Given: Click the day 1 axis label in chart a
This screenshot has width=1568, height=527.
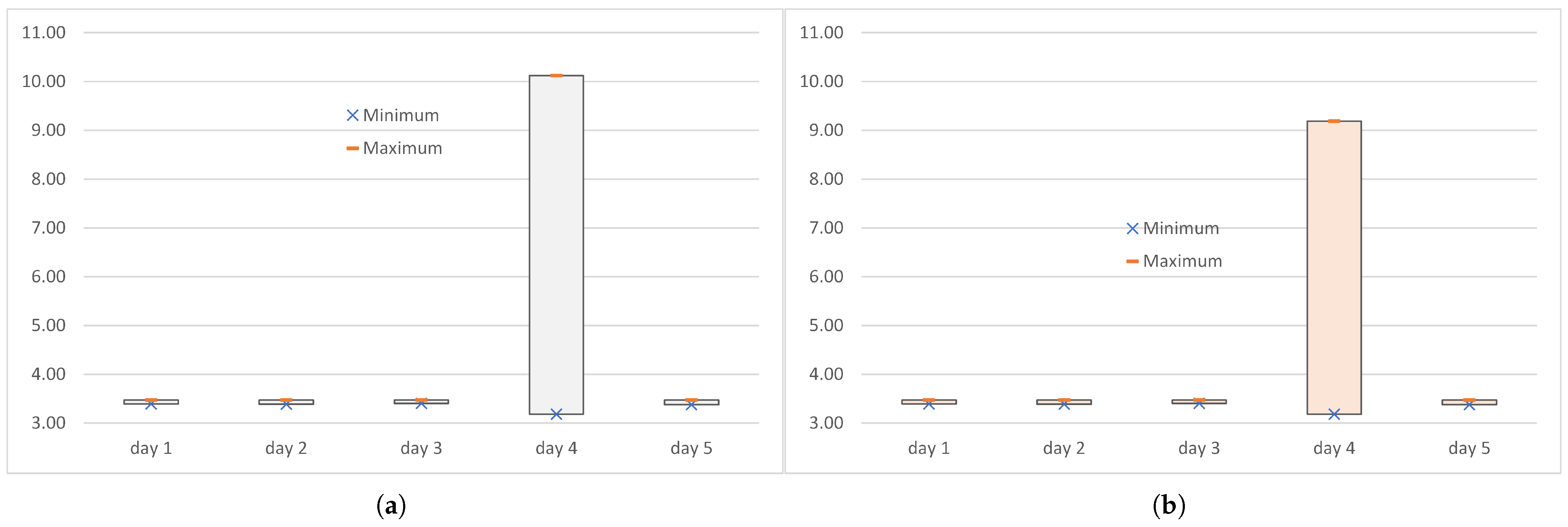Looking at the screenshot, I should click(x=151, y=448).
